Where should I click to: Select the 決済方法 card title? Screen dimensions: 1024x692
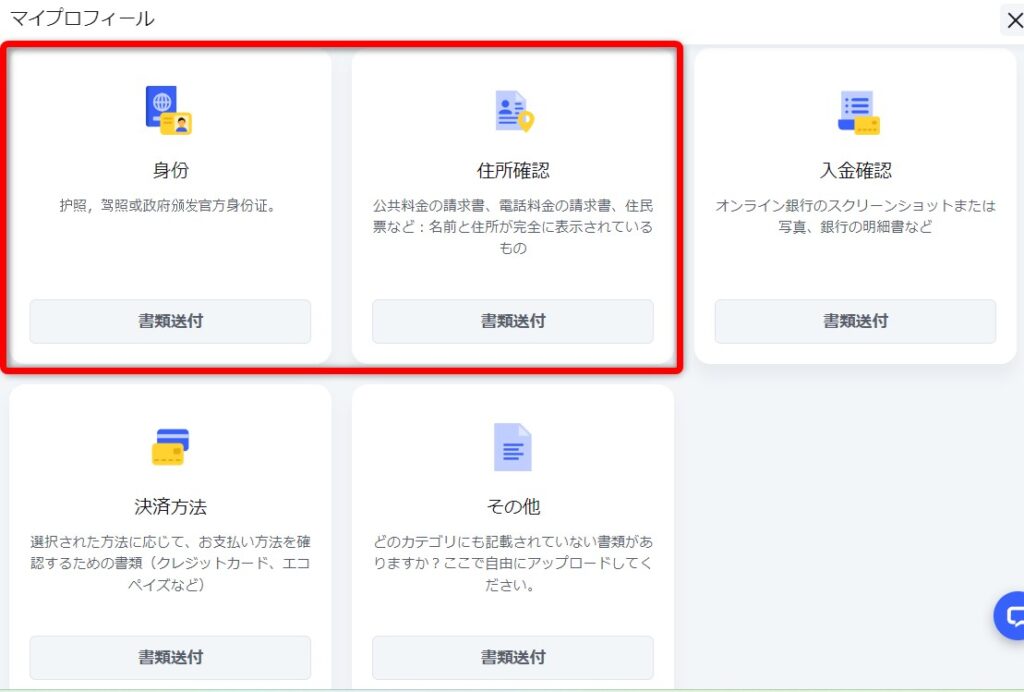click(x=170, y=507)
